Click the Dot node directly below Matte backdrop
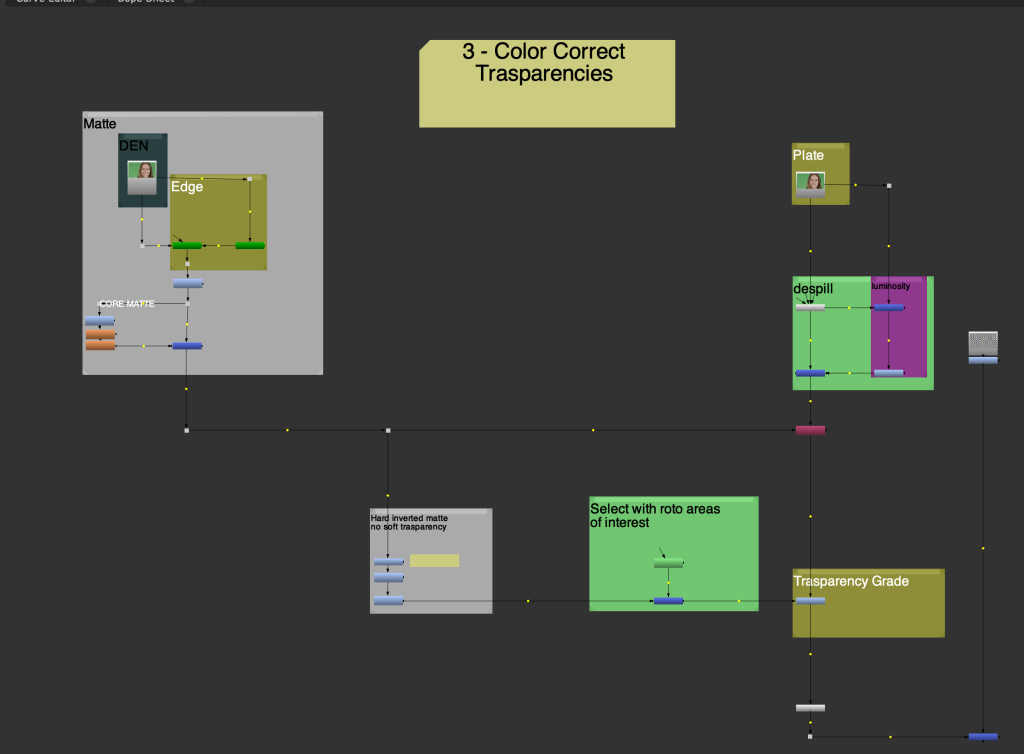This screenshot has width=1024, height=754. point(187,431)
